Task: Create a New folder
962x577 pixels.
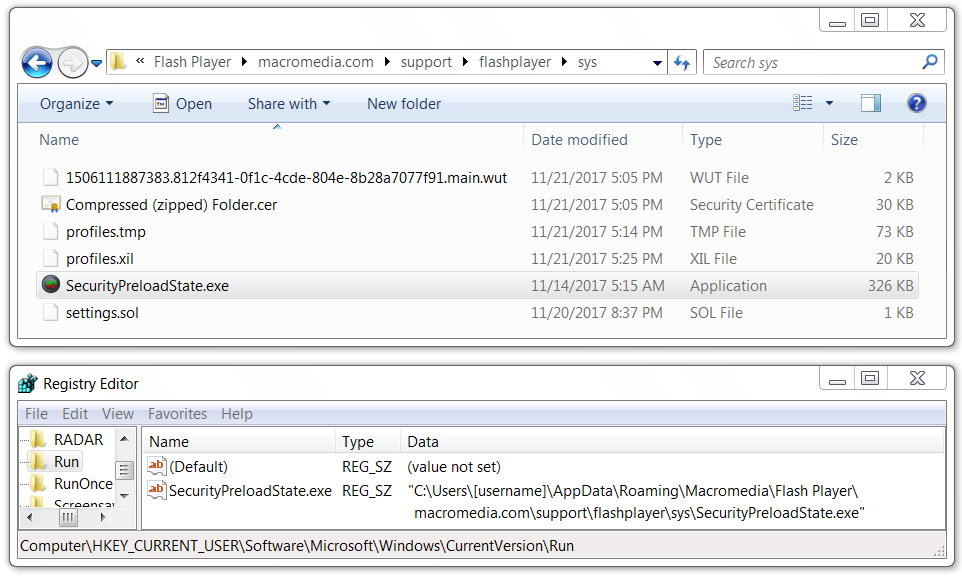Action: [x=404, y=104]
